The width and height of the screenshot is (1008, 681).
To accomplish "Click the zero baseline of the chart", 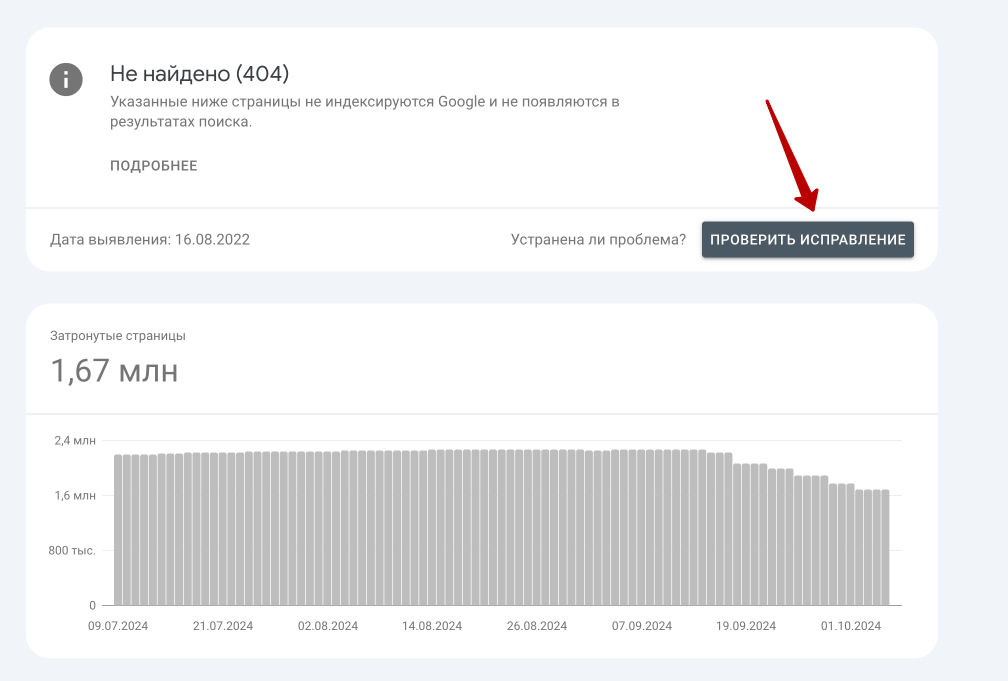I will pos(93,604).
